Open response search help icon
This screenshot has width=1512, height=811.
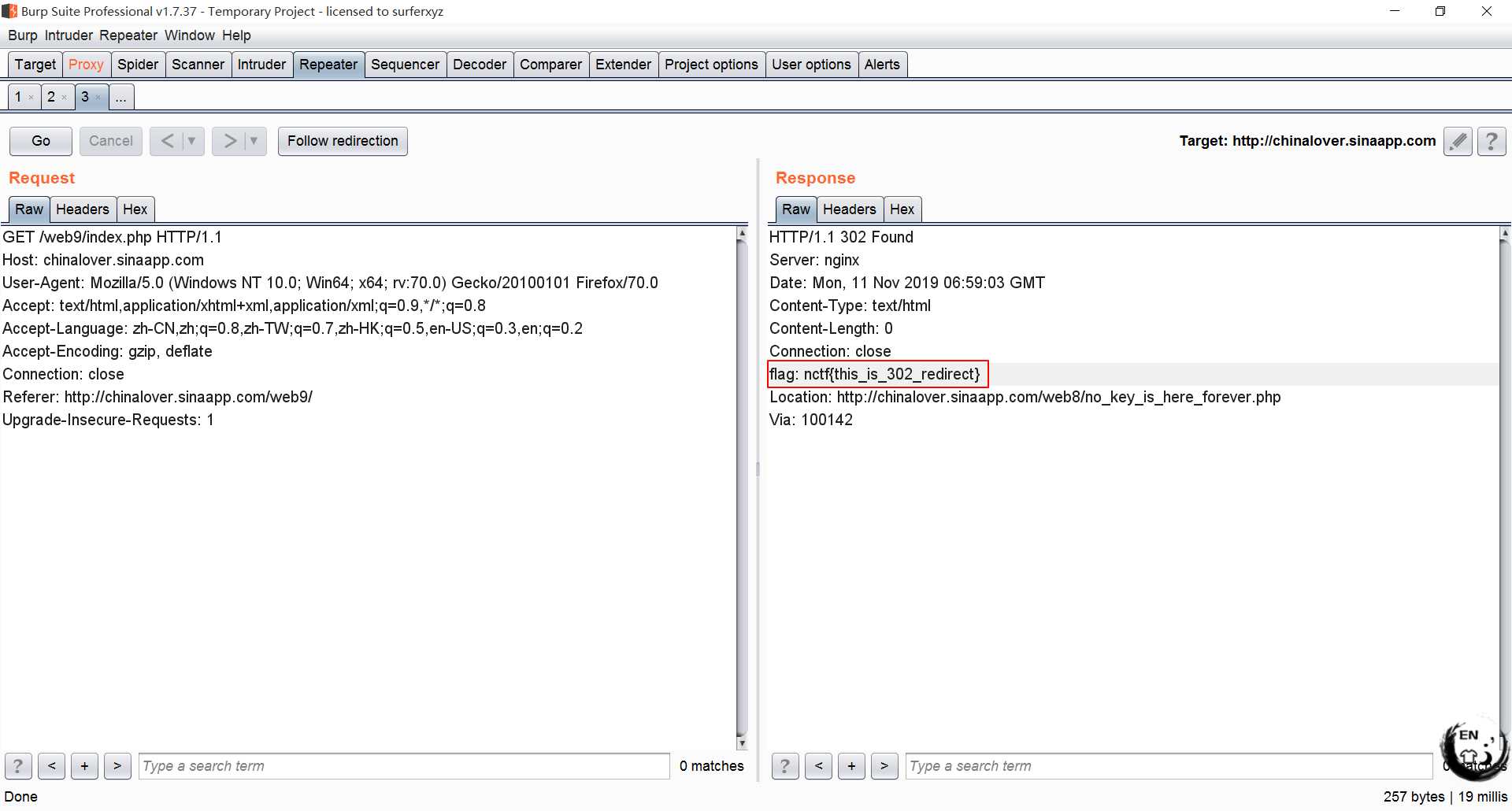(x=785, y=765)
